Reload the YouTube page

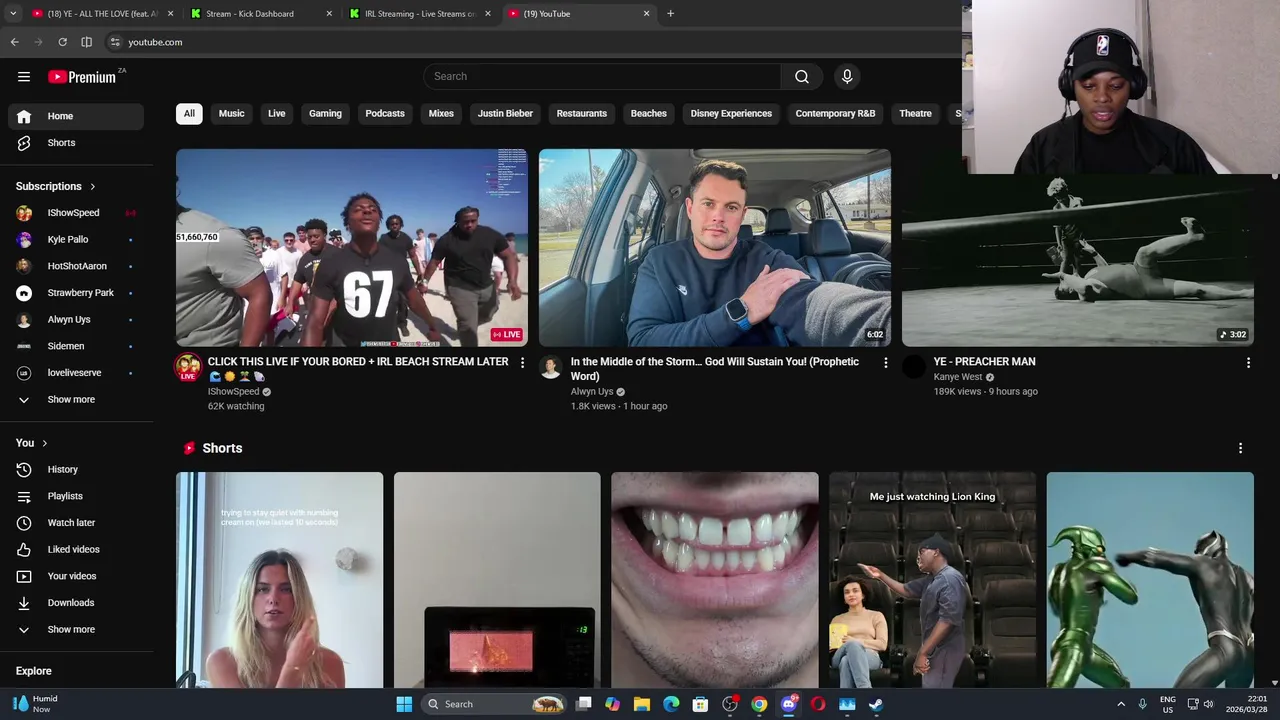[x=62, y=42]
